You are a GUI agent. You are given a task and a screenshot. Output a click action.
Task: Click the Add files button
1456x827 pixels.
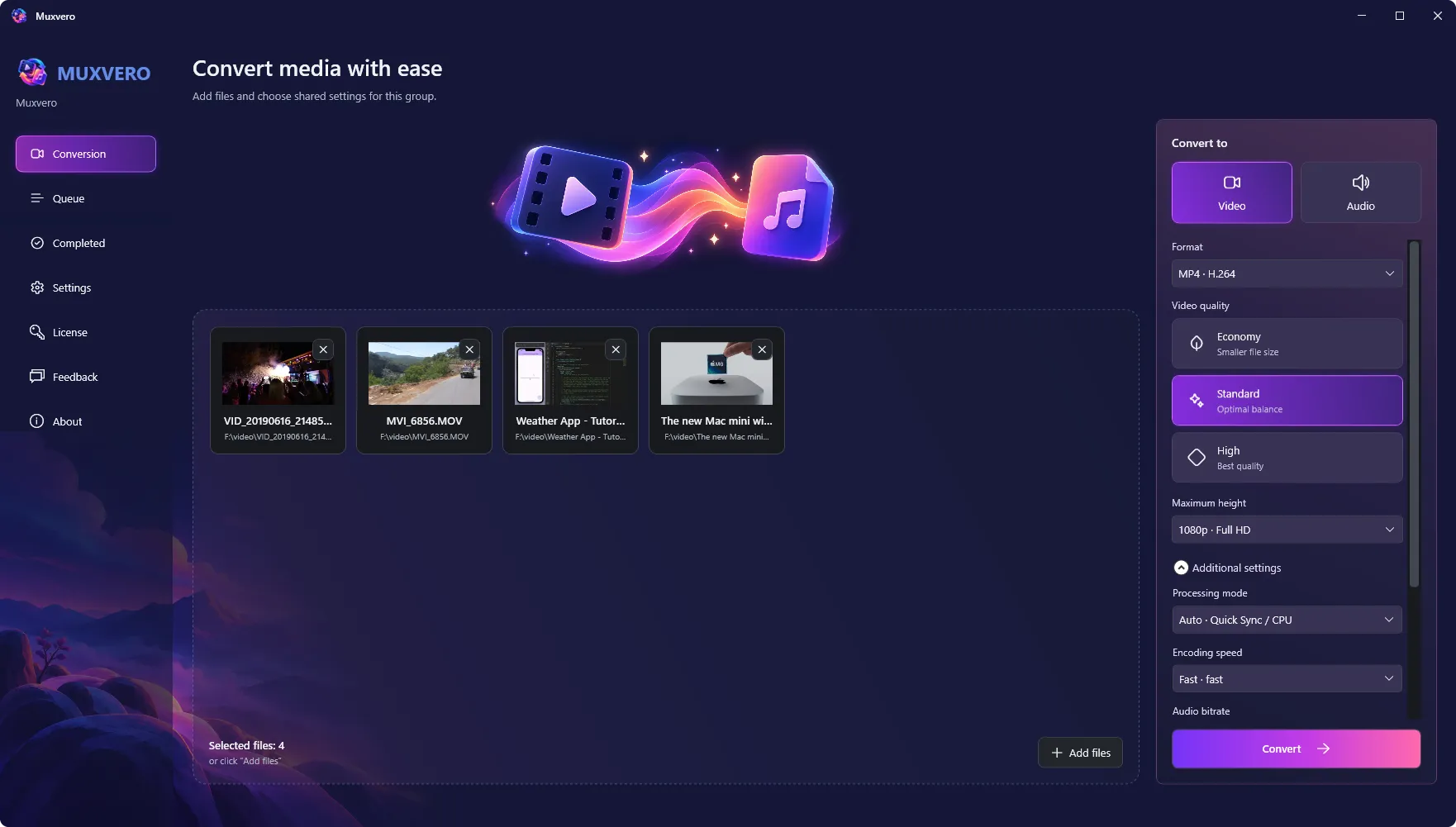[x=1080, y=753]
